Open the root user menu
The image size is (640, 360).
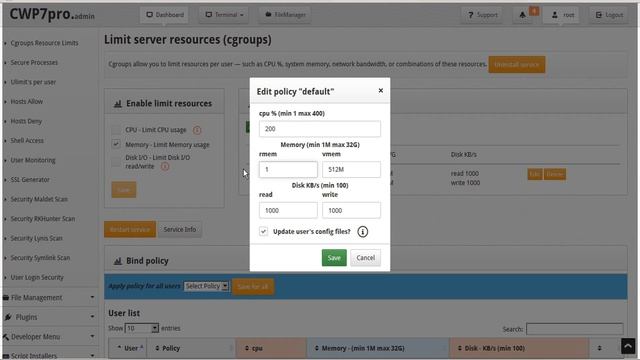pos(561,15)
